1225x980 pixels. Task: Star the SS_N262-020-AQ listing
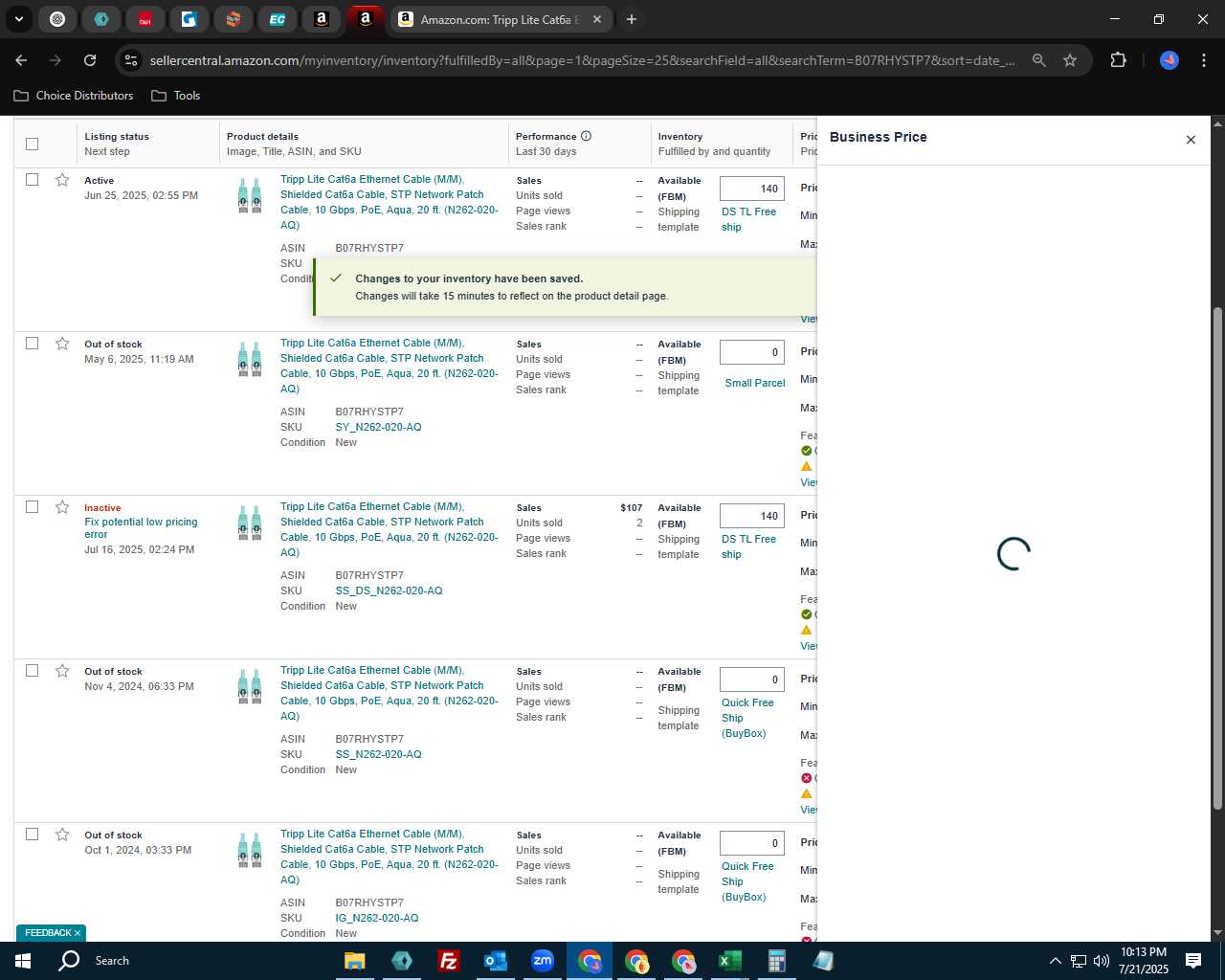pos(62,671)
